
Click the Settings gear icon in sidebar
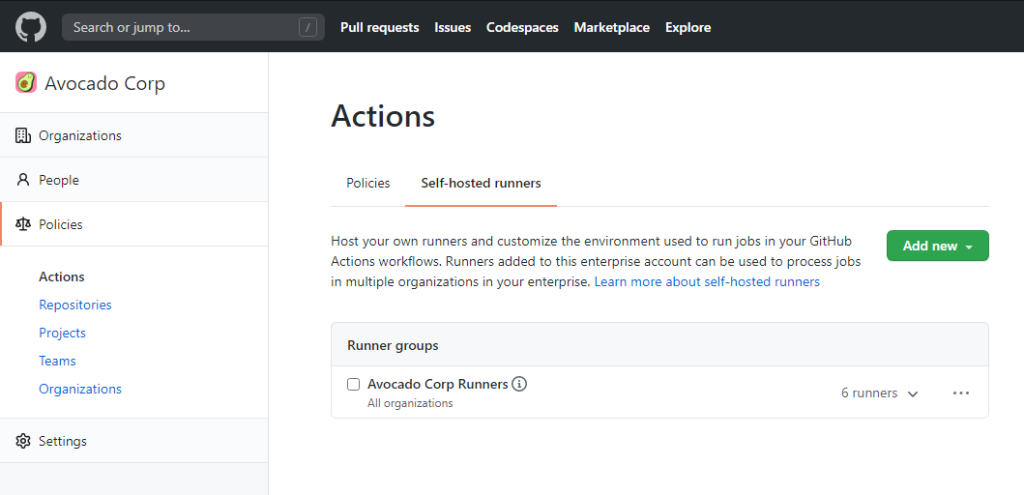(x=23, y=441)
